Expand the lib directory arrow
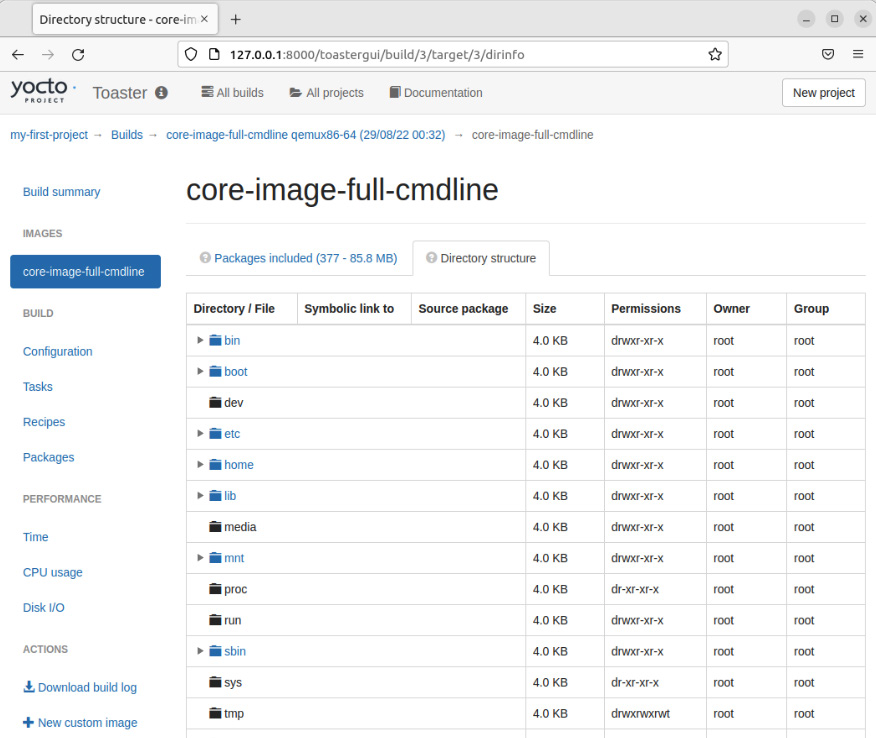 coord(200,496)
